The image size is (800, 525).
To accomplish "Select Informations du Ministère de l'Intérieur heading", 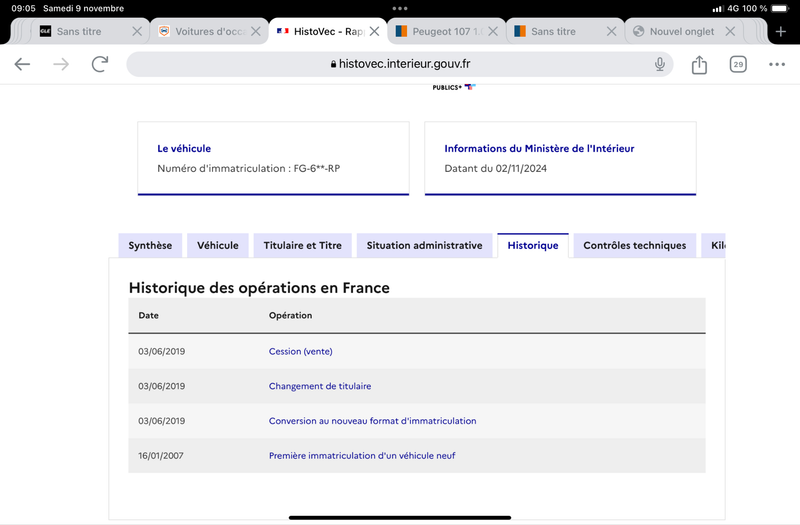I will click(539, 148).
